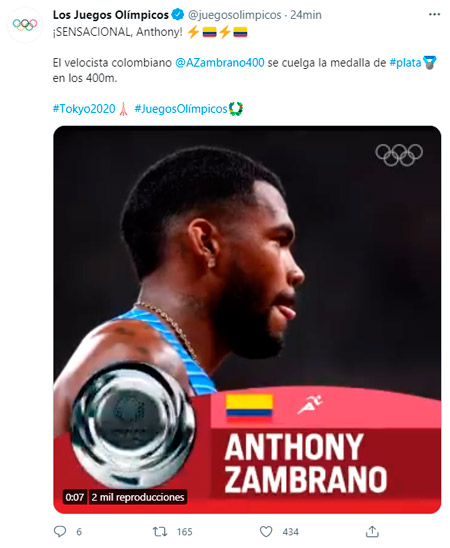
Task: Open the @juegosolimpicos handle link
Action: click(x=234, y=15)
